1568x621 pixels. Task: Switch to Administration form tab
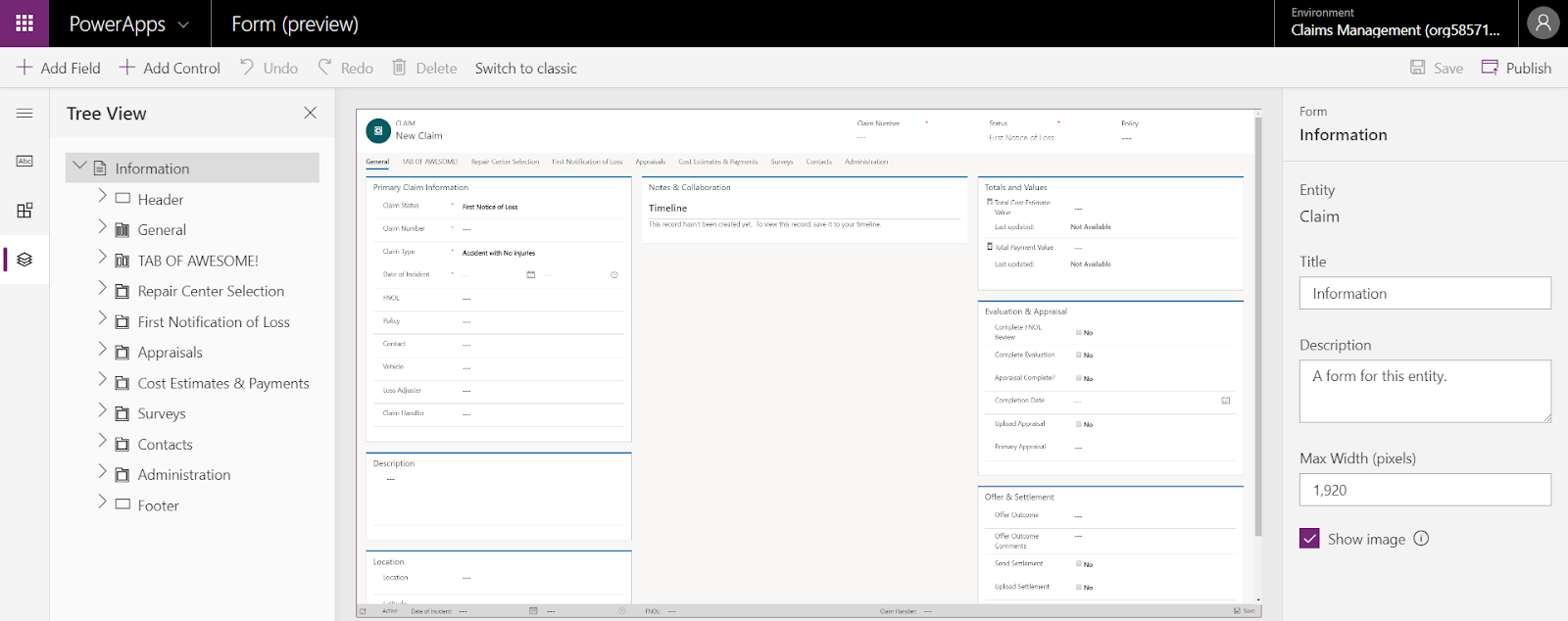pos(866,162)
